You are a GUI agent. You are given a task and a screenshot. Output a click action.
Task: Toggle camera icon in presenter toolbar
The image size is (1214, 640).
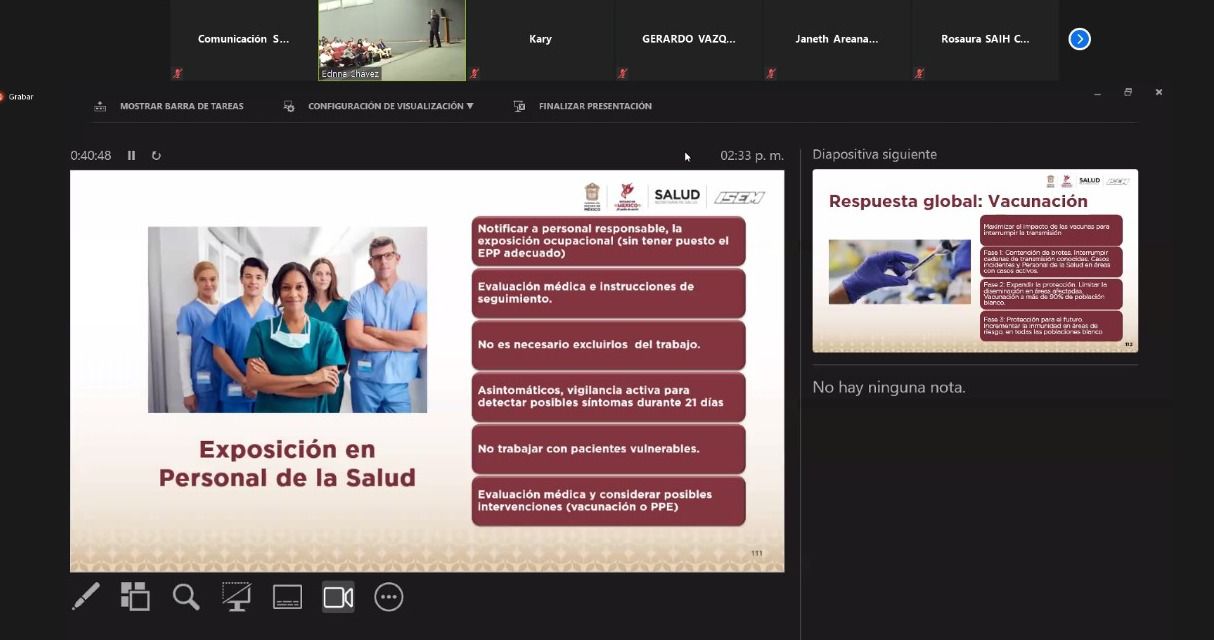pyautogui.click(x=338, y=597)
